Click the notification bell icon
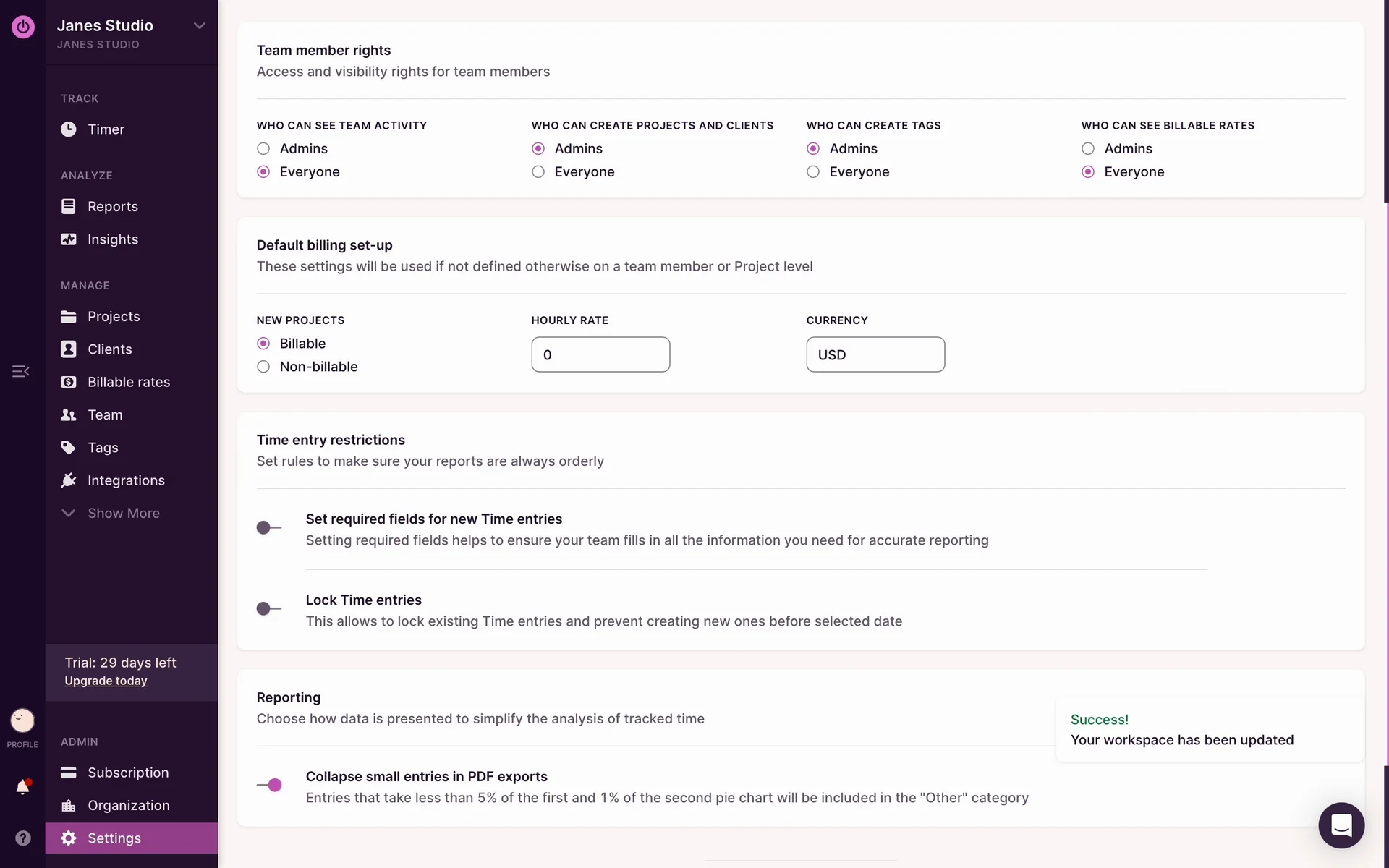The width and height of the screenshot is (1389, 868). [22, 787]
